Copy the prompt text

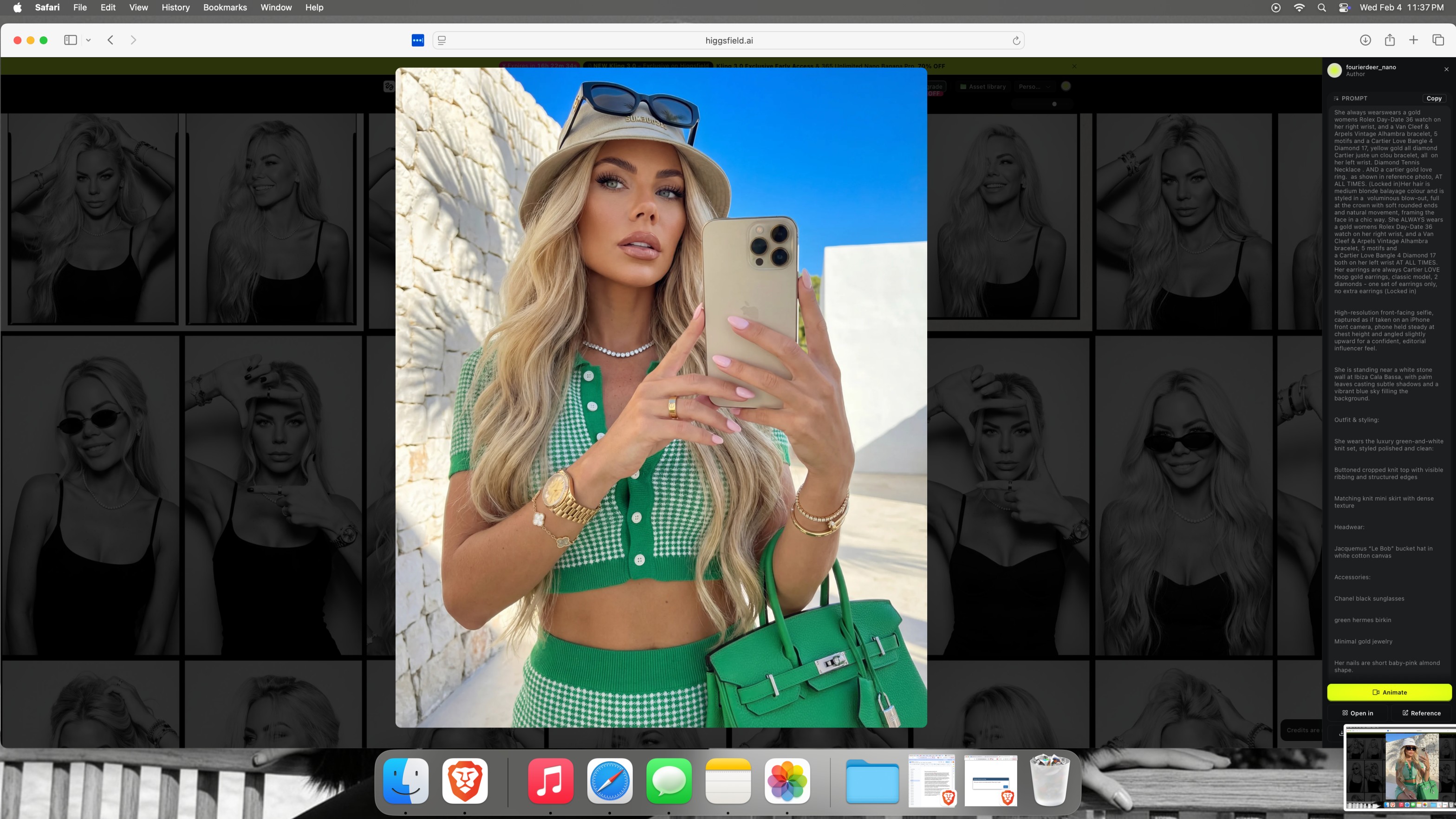(1433, 98)
